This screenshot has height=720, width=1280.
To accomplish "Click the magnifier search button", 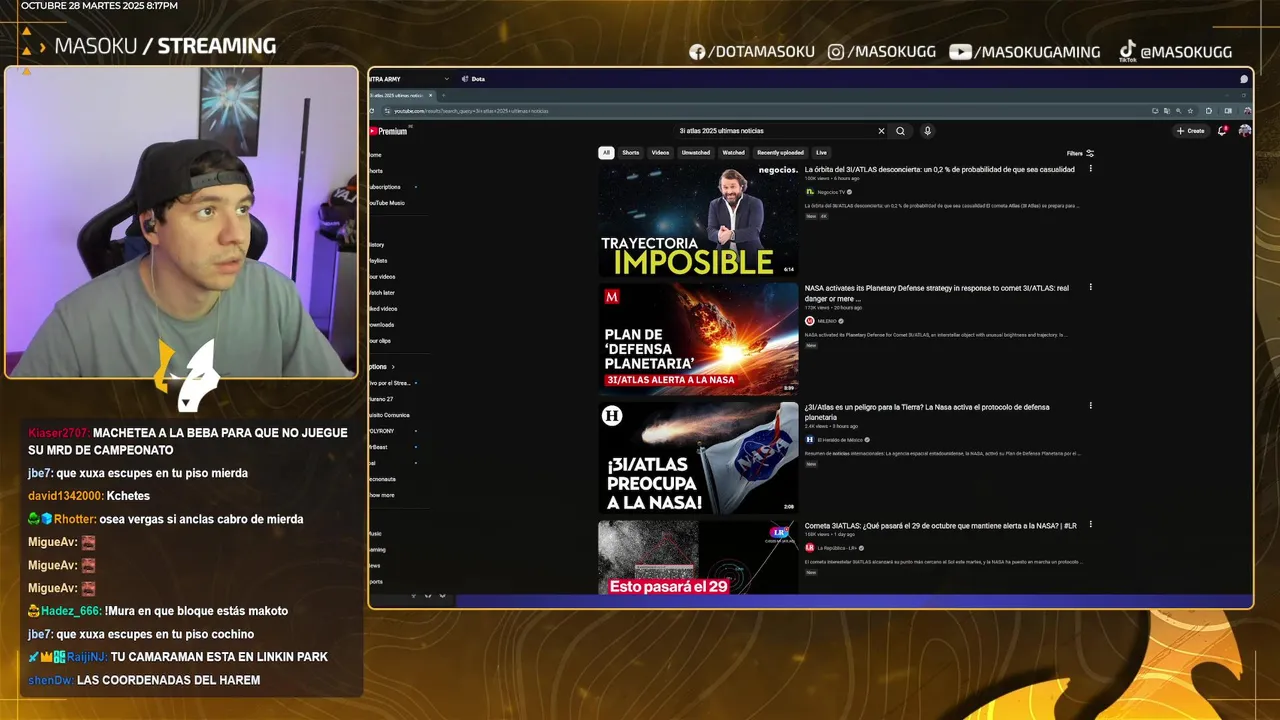I will [900, 131].
